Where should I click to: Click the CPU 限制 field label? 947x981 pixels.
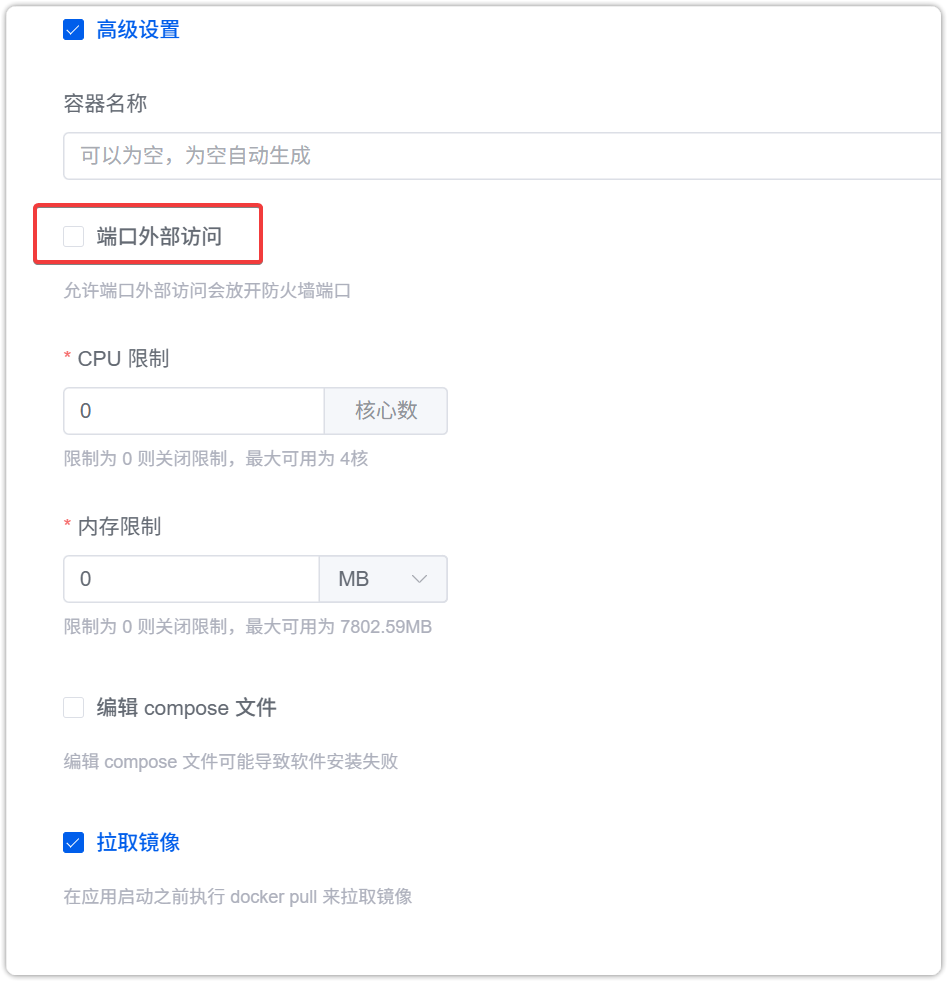pos(123,358)
